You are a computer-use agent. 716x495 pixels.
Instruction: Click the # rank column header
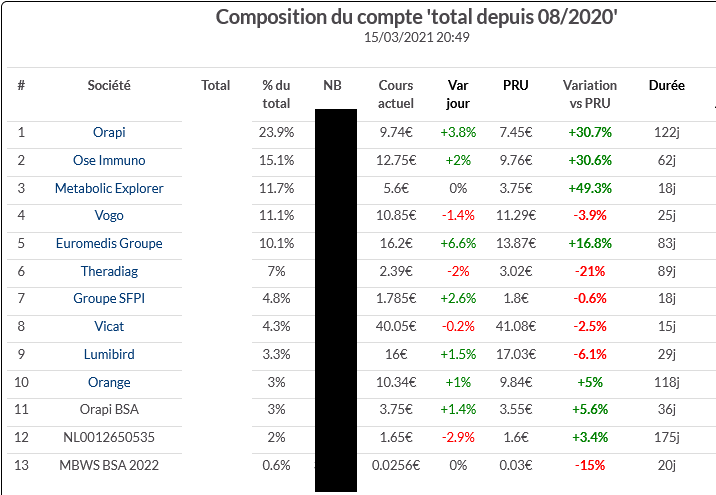[x=21, y=86]
